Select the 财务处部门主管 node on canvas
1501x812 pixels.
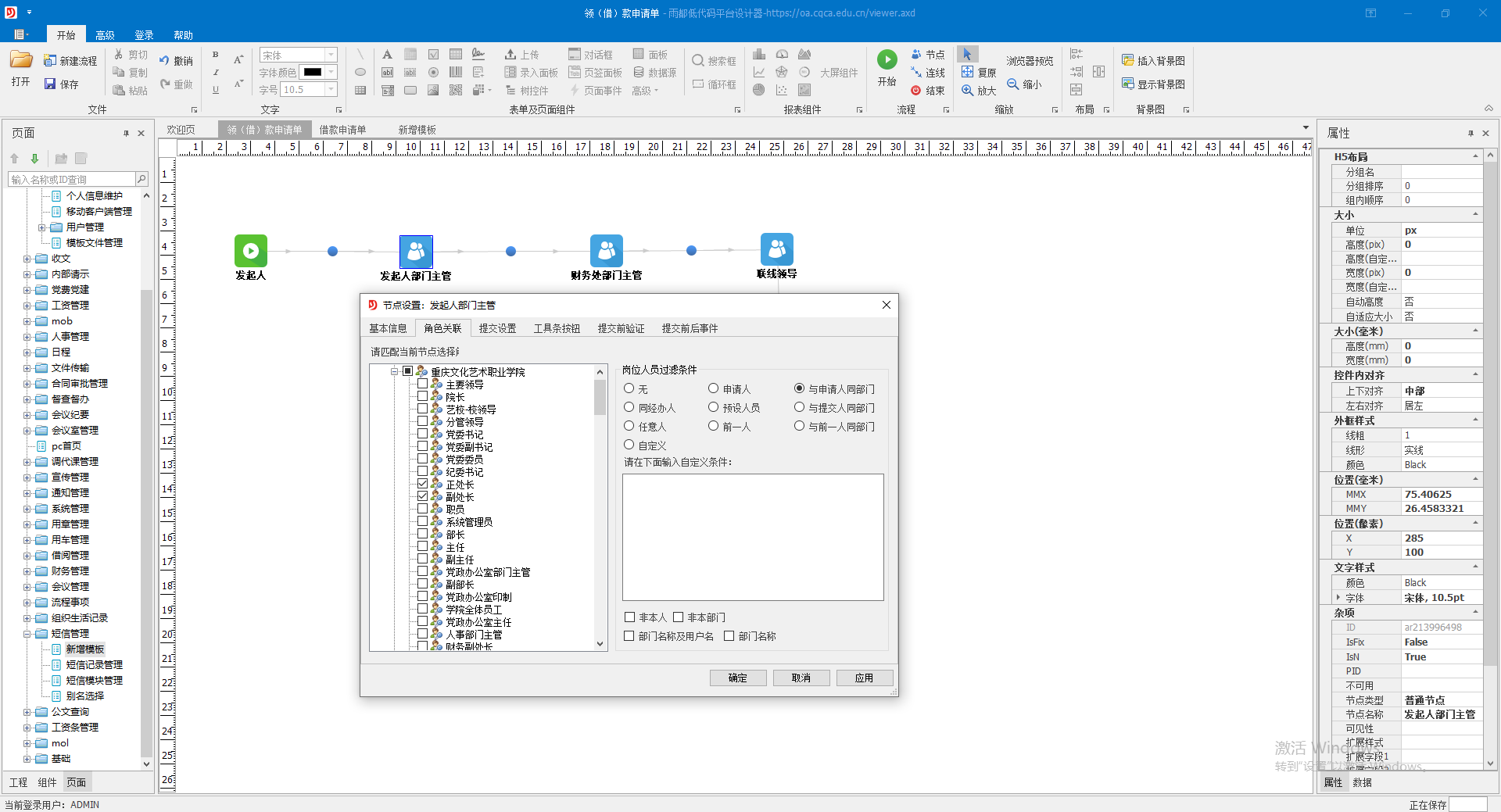607,251
